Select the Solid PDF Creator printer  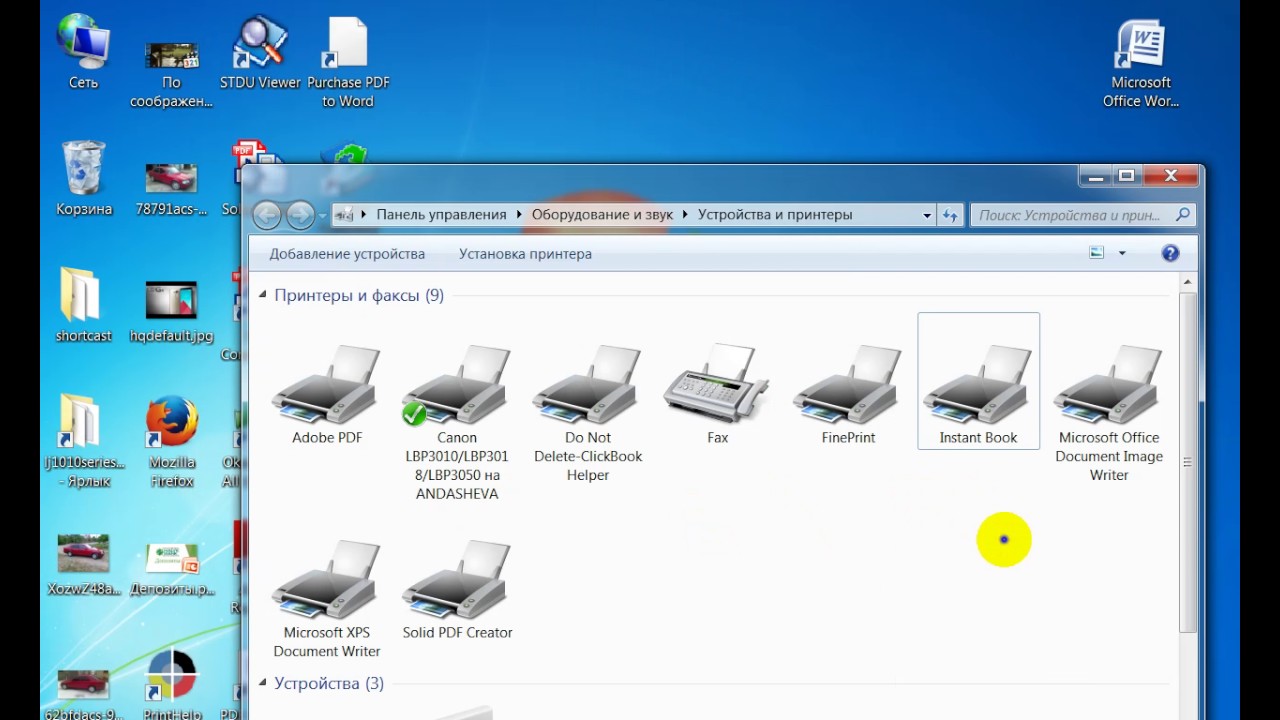click(x=457, y=589)
